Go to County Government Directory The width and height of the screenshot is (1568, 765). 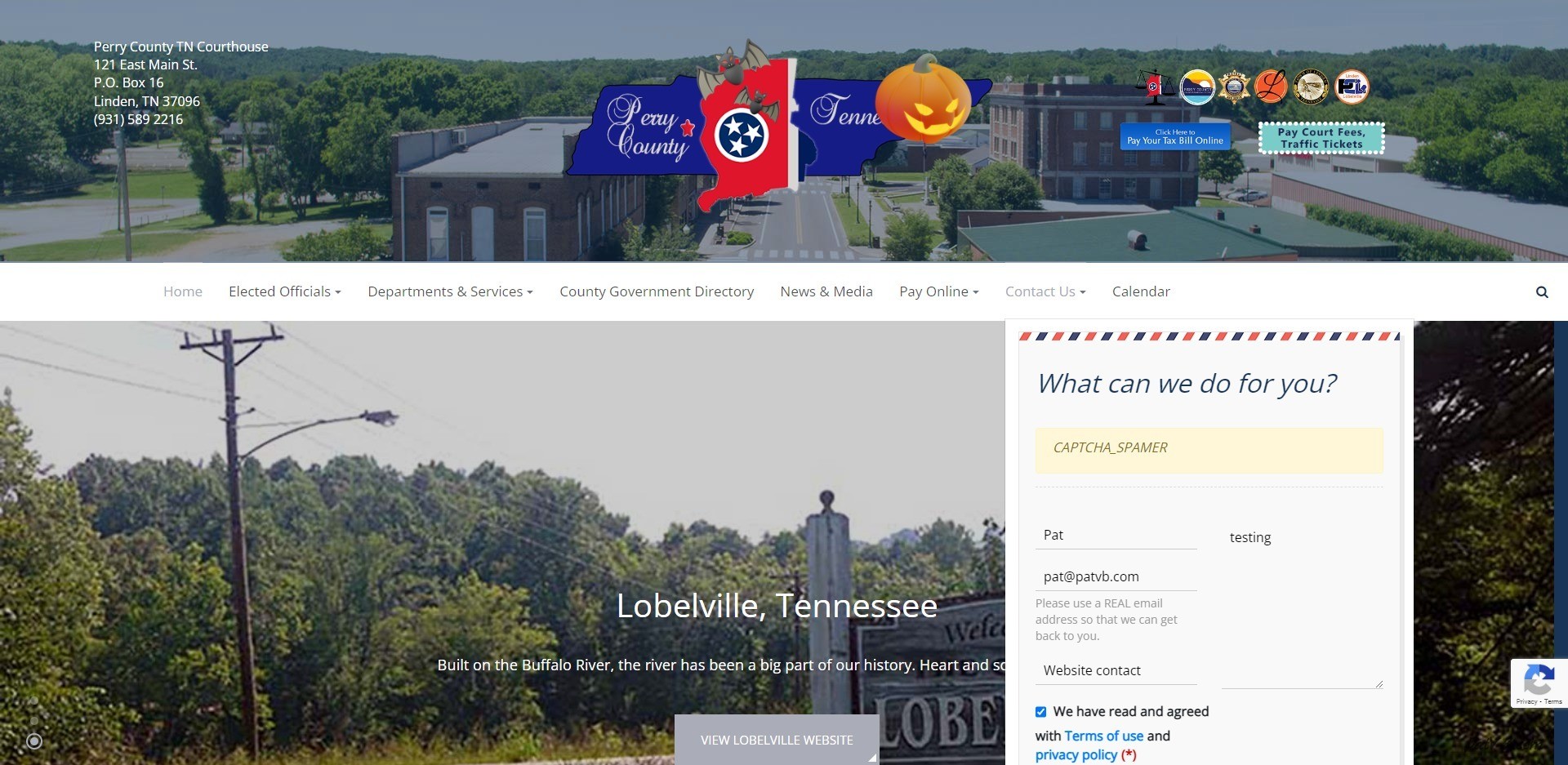pos(657,291)
